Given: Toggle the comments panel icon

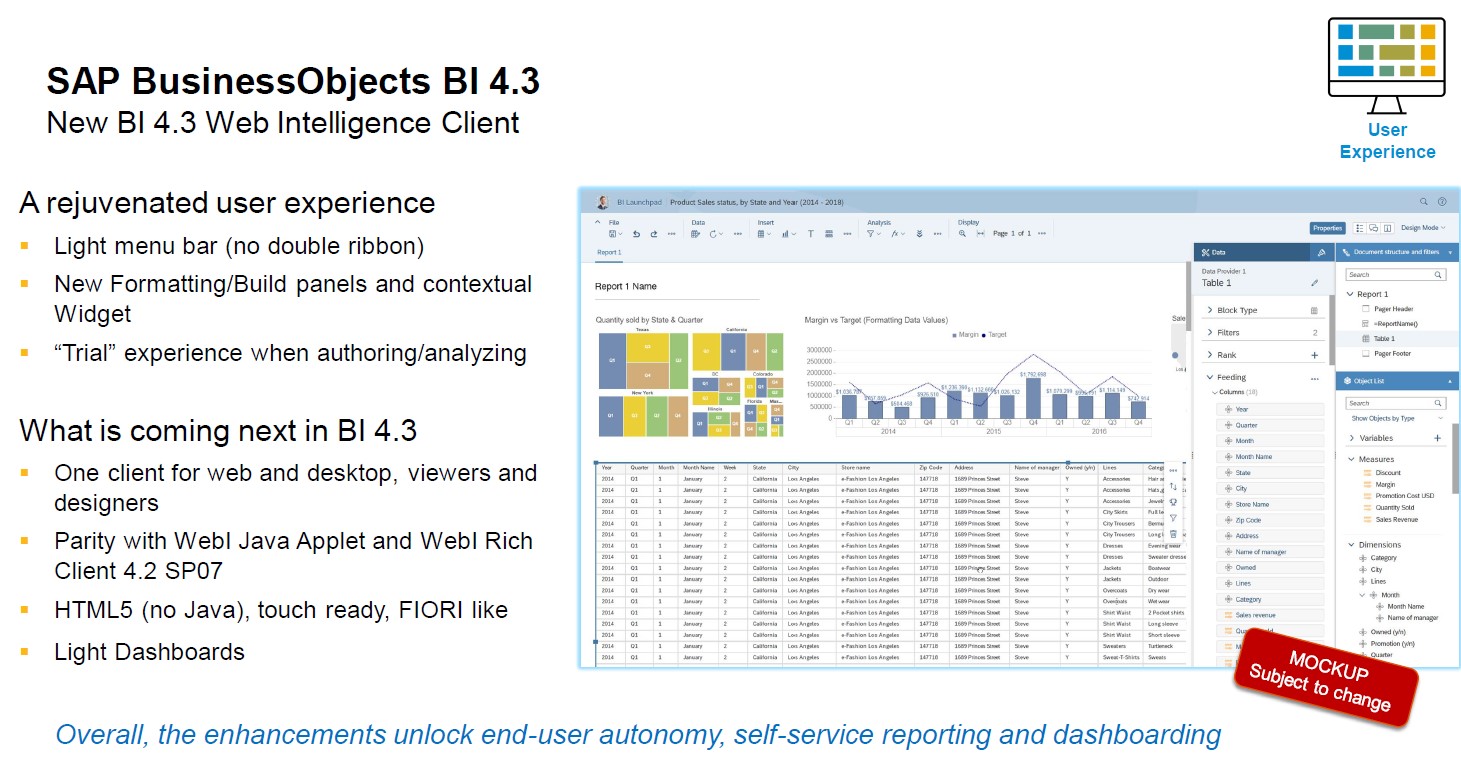Looking at the screenshot, I should (1374, 228).
